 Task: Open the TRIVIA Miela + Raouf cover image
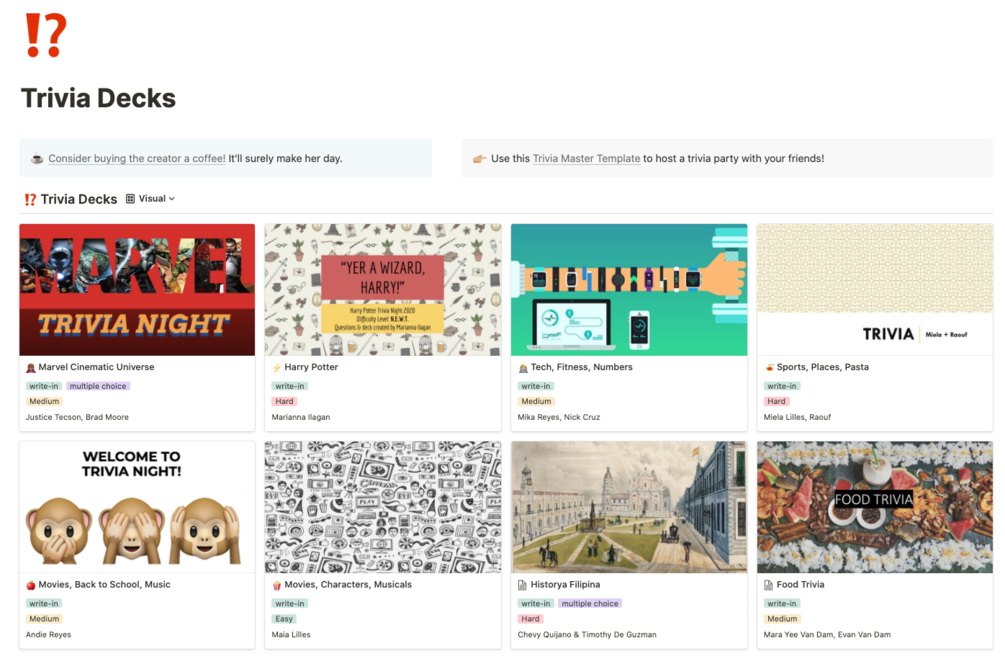click(x=875, y=290)
